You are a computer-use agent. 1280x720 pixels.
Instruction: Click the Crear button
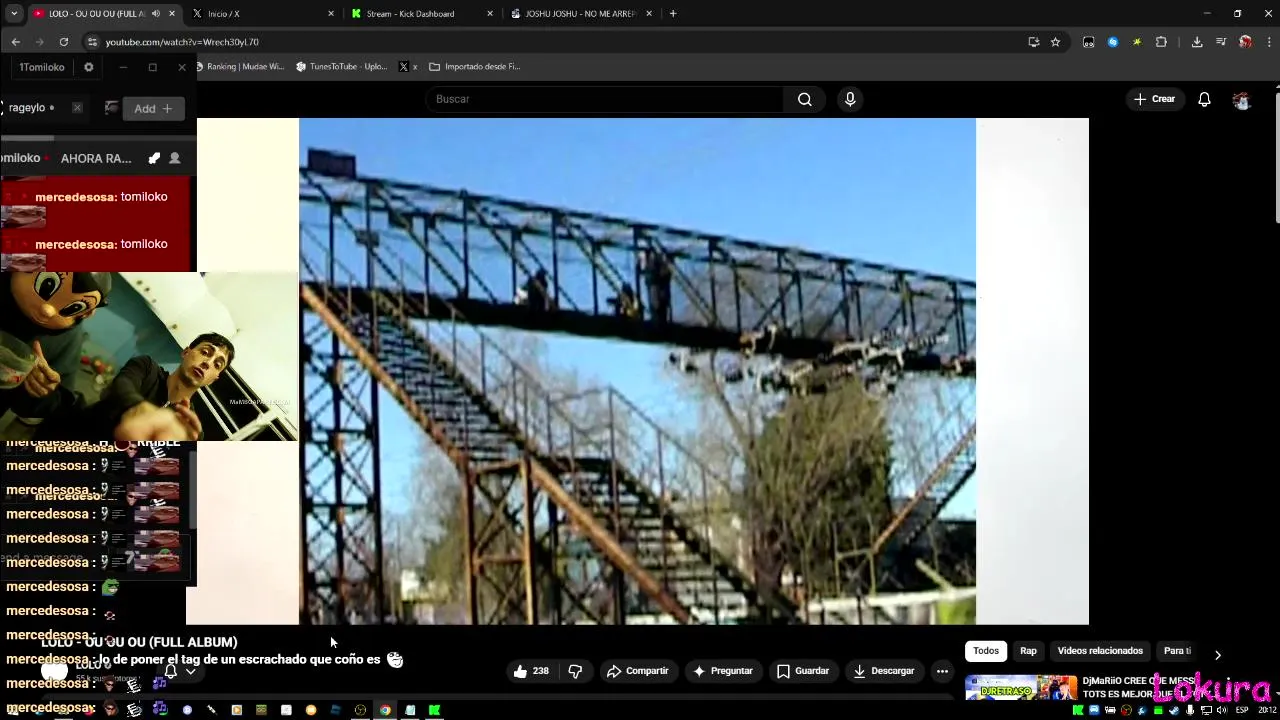coord(1154,99)
